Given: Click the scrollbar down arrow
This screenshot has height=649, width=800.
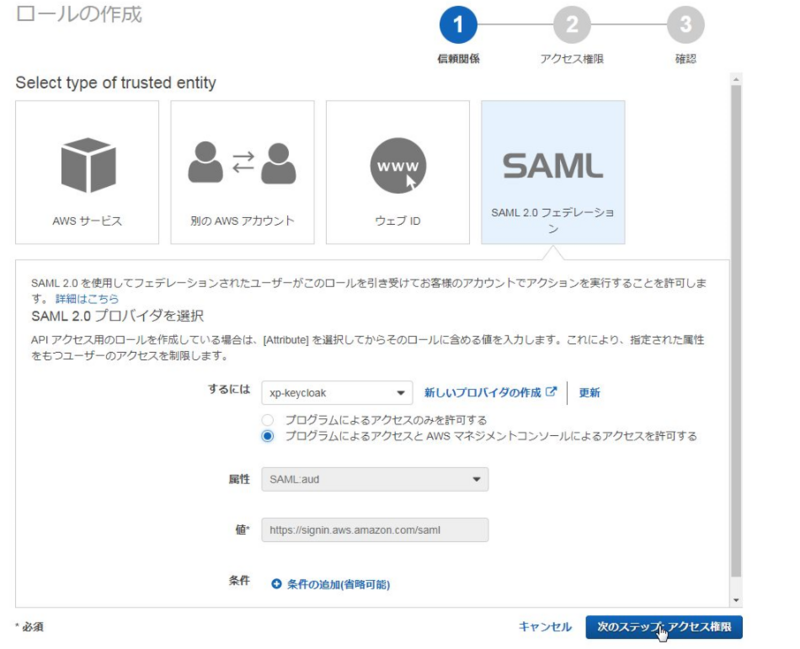Looking at the screenshot, I should [x=736, y=600].
